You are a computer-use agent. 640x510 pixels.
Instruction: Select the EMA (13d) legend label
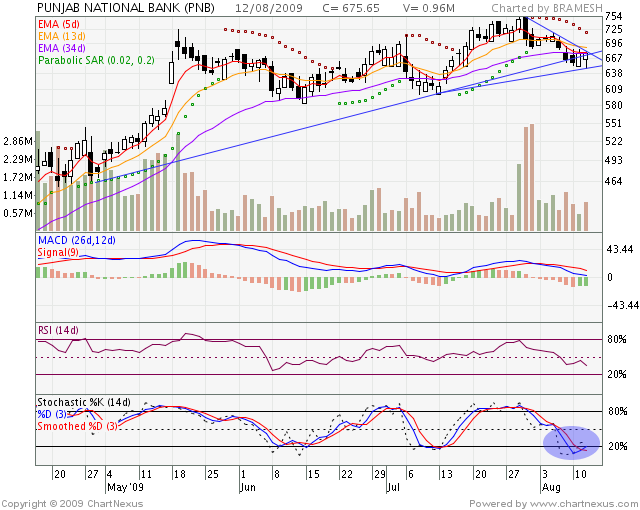pyautogui.click(x=62, y=36)
